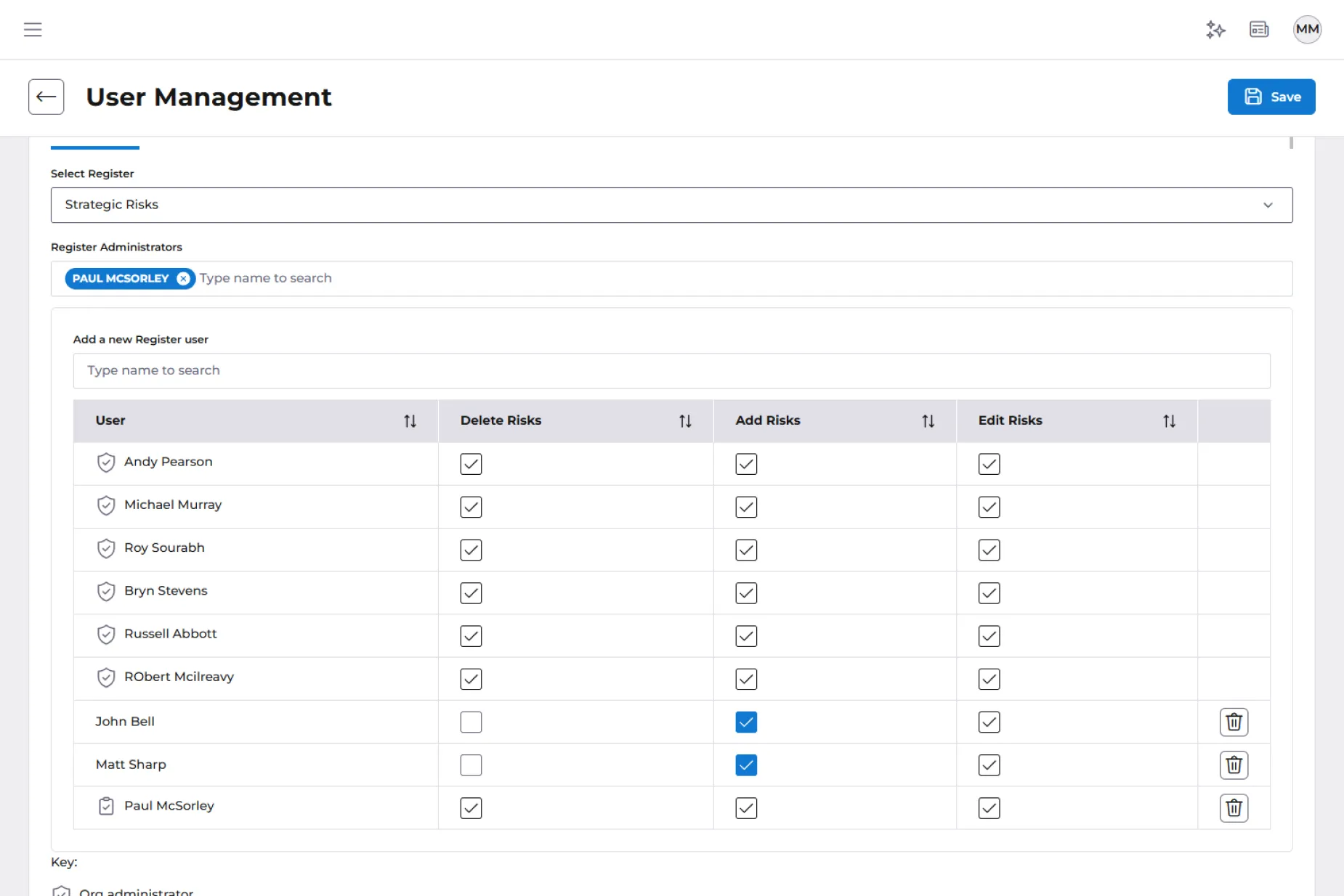Focus the Add a new Register user field
This screenshot has width=1344, height=896.
(671, 371)
